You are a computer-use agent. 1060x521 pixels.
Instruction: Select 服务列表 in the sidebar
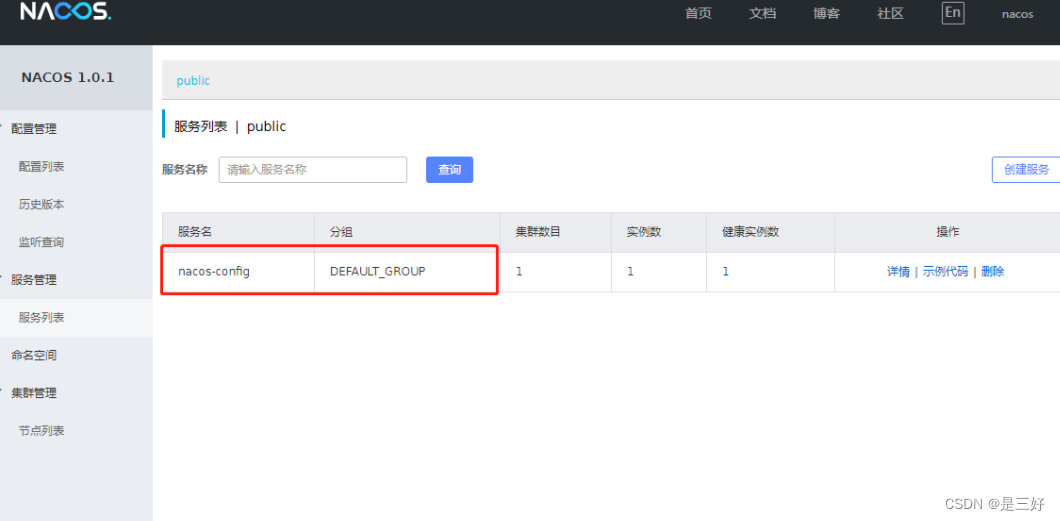41,318
